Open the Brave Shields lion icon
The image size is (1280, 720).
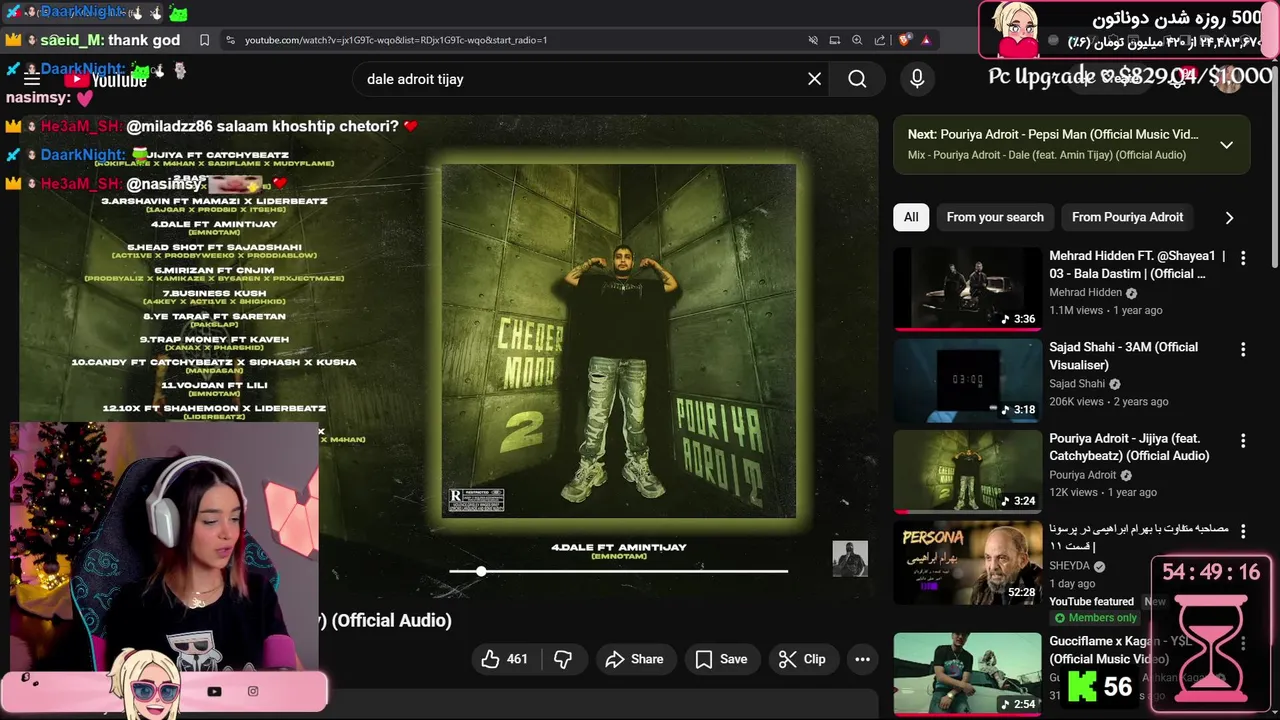[904, 40]
